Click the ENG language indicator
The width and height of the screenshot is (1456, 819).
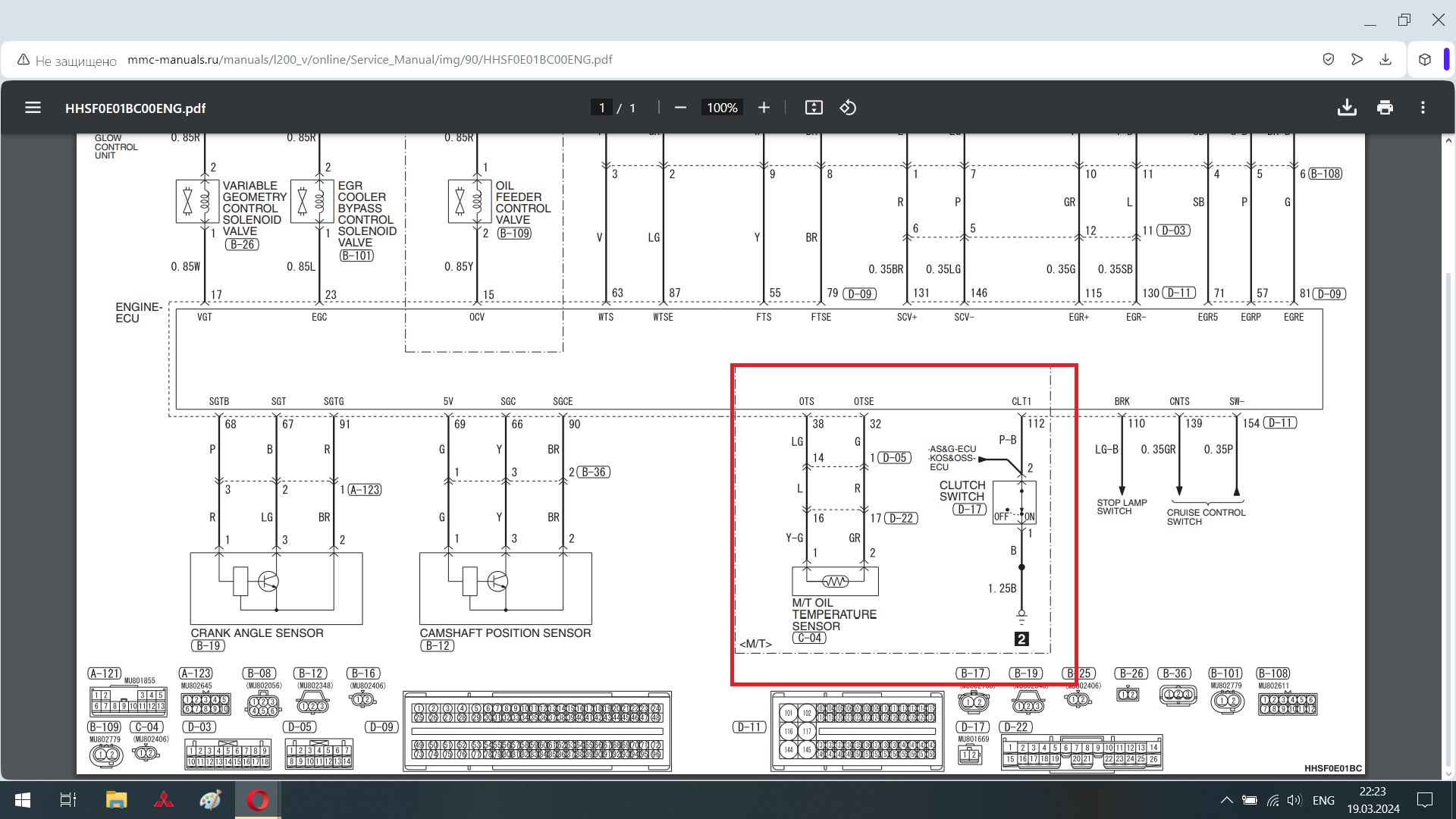[x=1323, y=800]
